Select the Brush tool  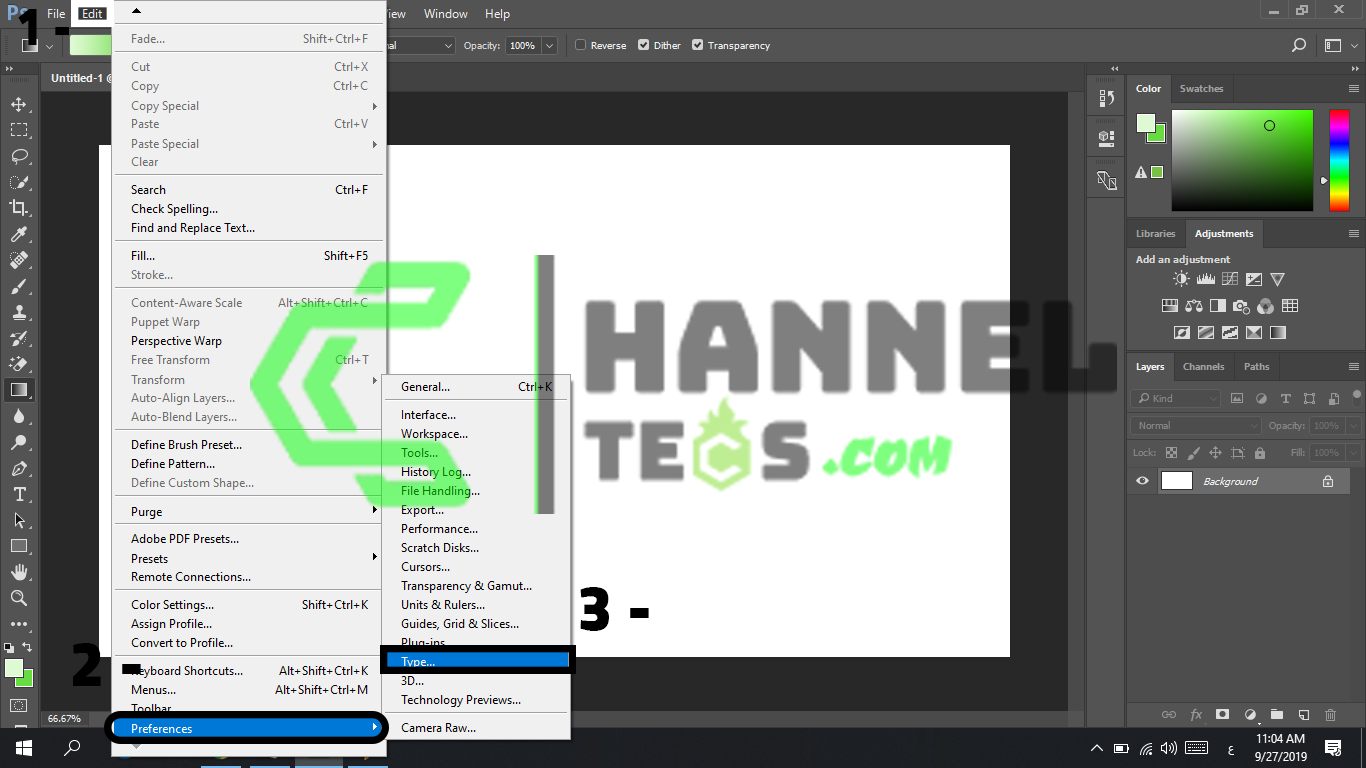tap(19, 286)
